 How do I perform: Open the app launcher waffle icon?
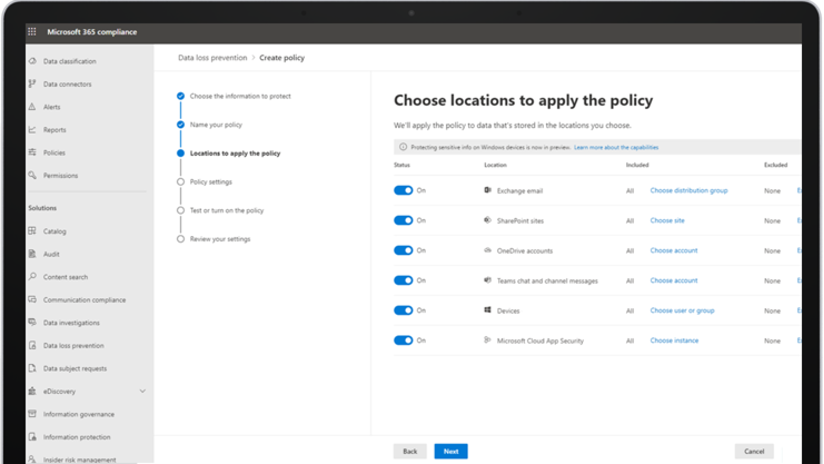pos(32,32)
